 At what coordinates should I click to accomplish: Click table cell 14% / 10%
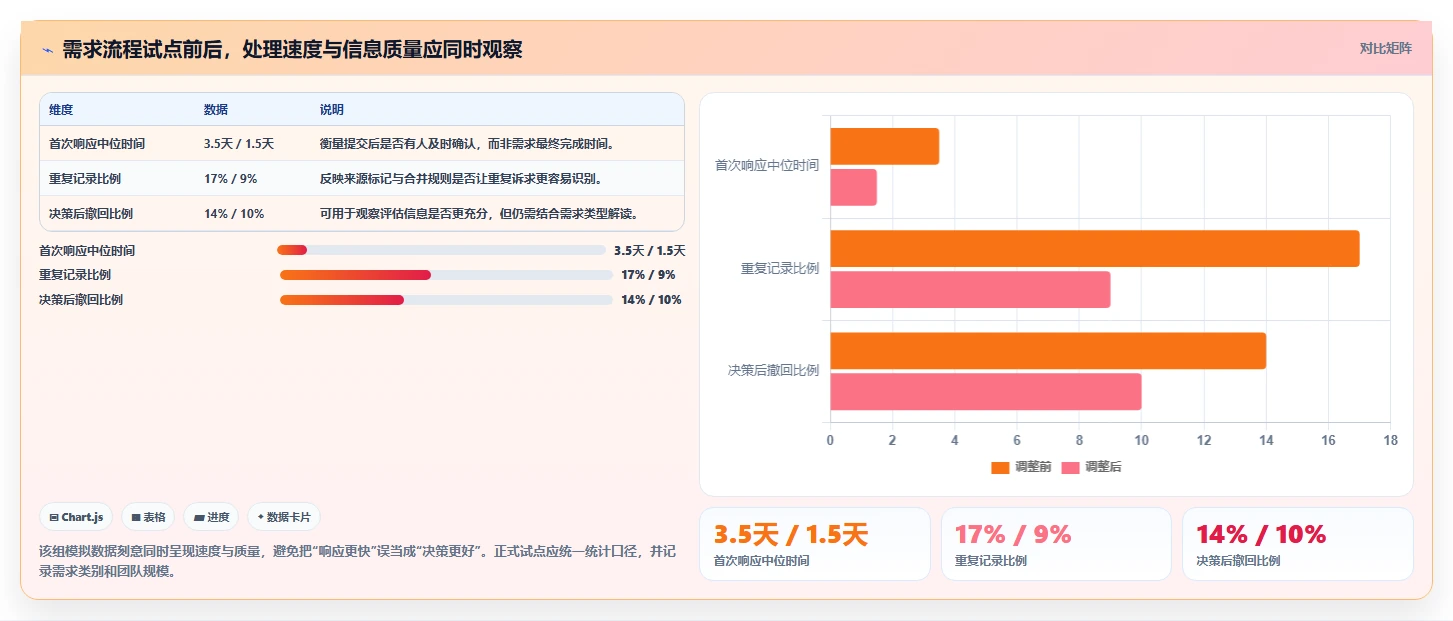click(x=234, y=213)
